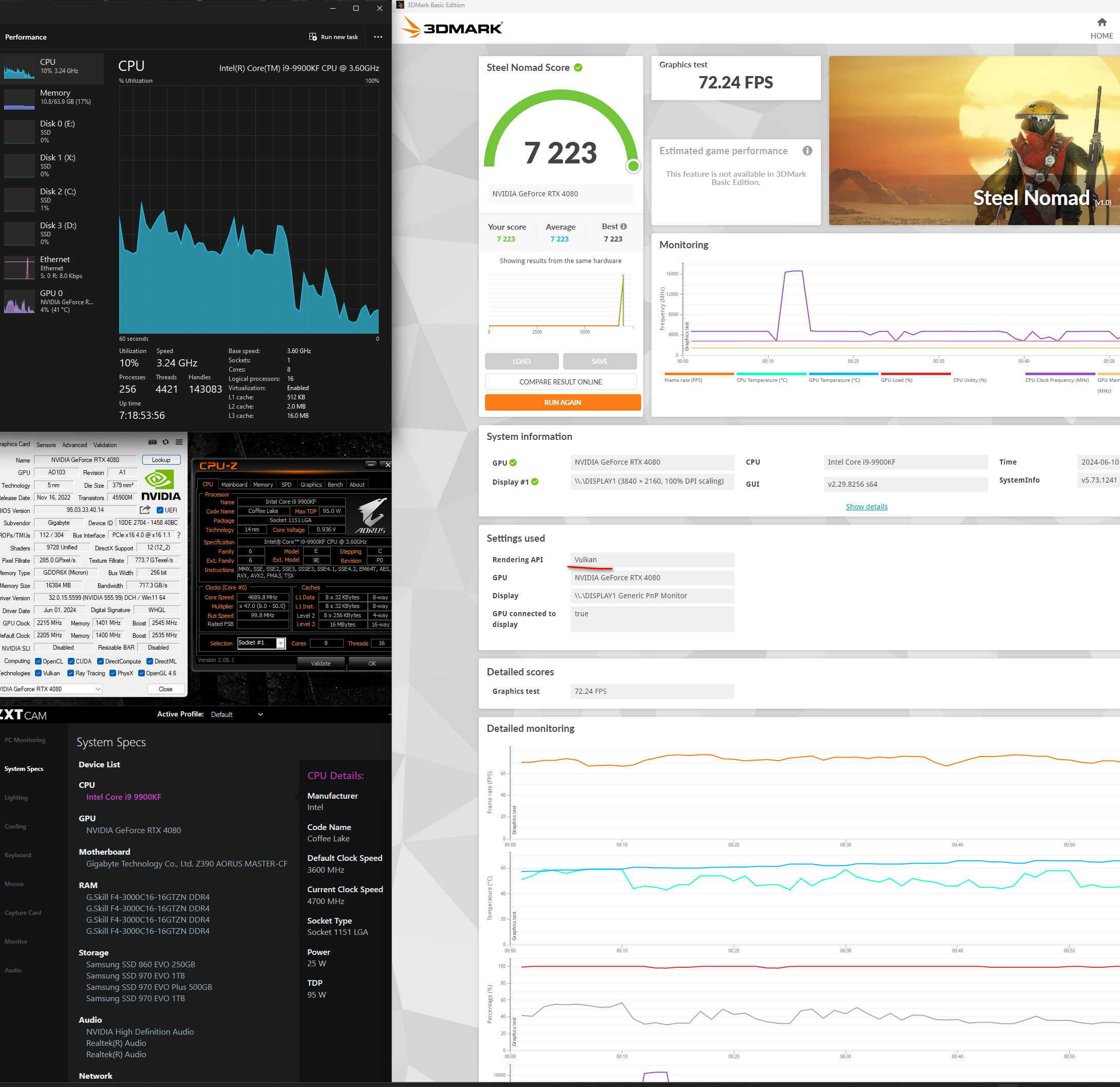Viewport: 1120px width, 1087px height.
Task: Click CPU Temperature legend swatch in Monitoring
Action: pos(772,374)
